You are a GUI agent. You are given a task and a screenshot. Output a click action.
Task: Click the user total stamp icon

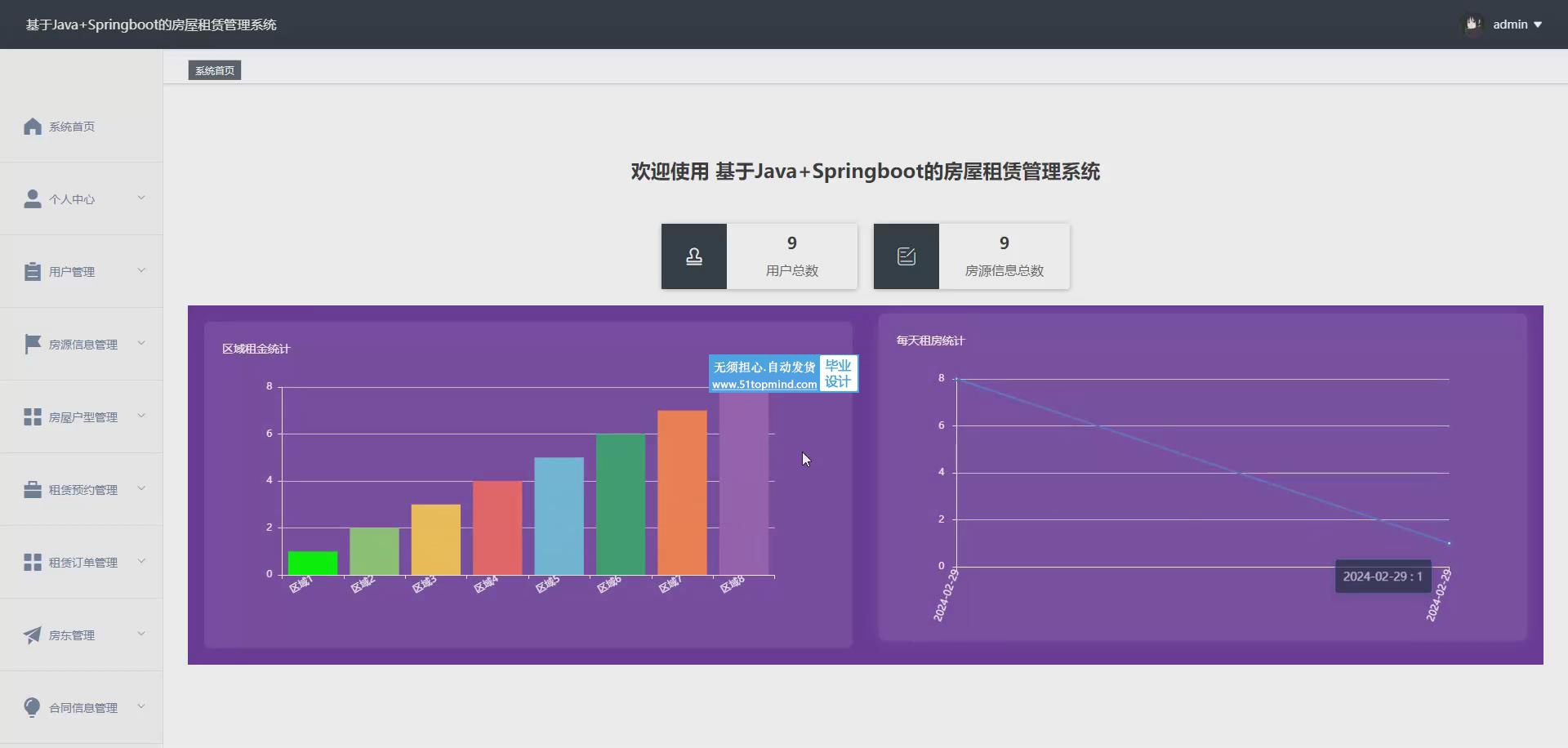[x=694, y=256]
